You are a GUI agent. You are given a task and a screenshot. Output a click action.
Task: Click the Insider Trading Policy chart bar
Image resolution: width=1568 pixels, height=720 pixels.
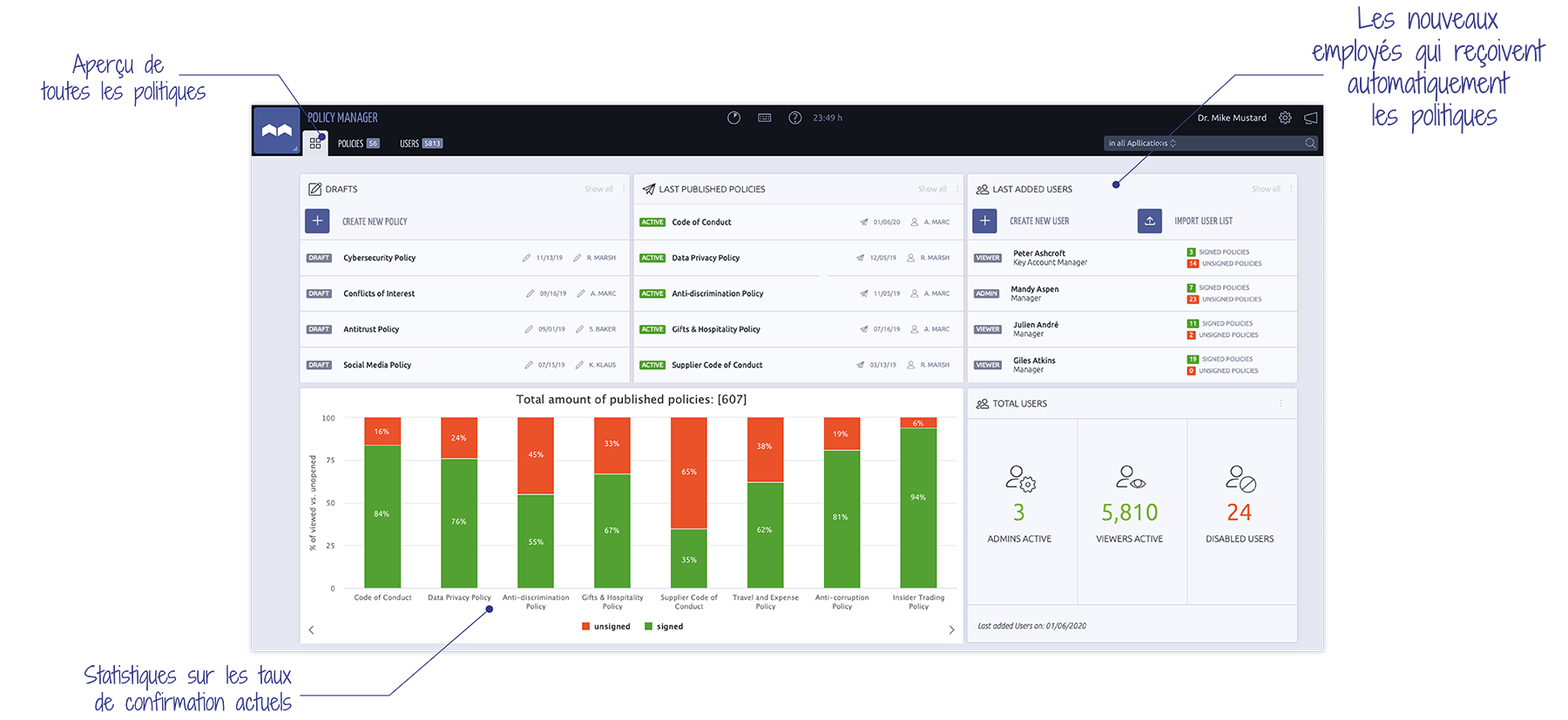pos(918,502)
